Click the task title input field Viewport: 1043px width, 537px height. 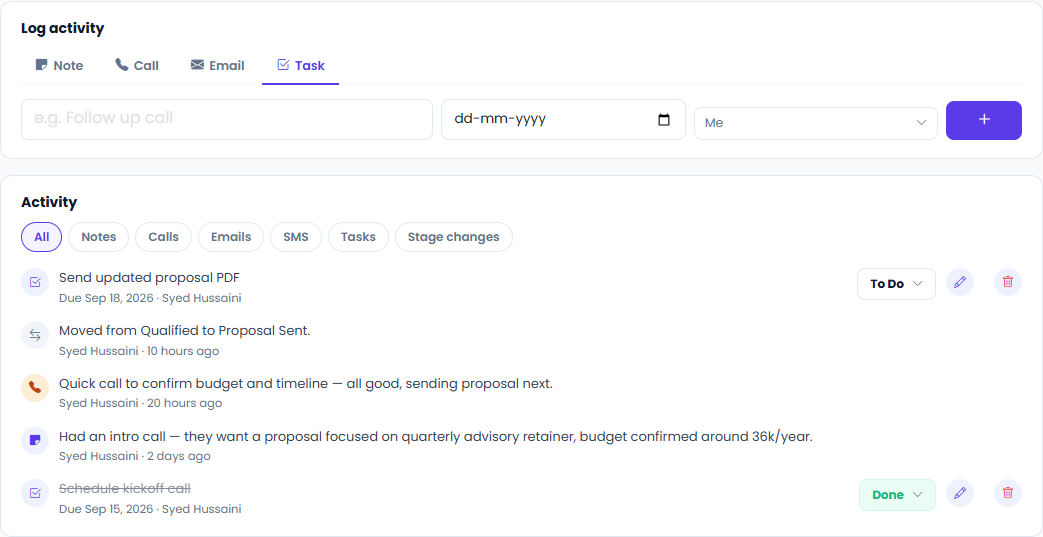coord(227,119)
